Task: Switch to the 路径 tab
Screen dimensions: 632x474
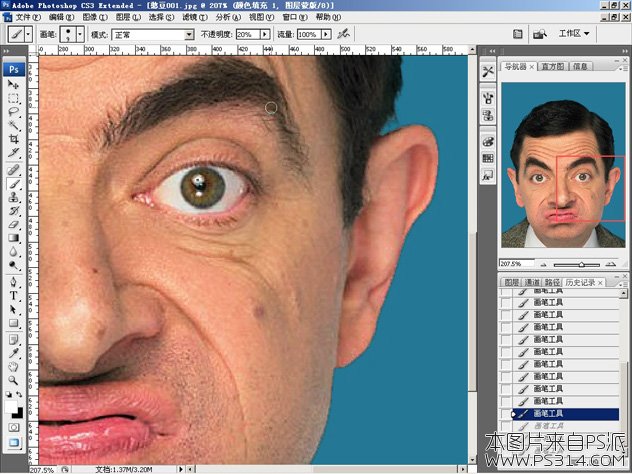Action: point(552,283)
